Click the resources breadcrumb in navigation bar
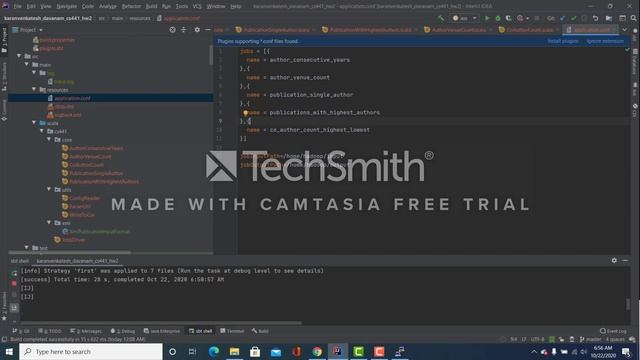The image size is (640, 360). (x=140, y=18)
